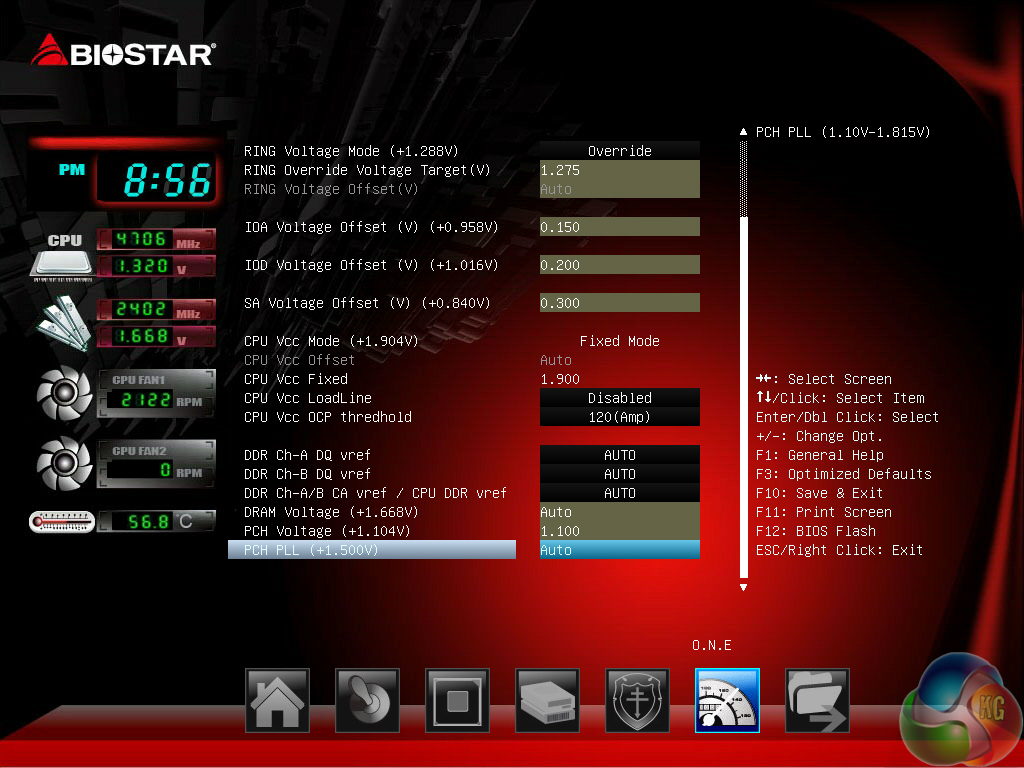Screen dimensions: 1024x768
Task: Click CPU 4706 MHz readout
Action: click(x=157, y=239)
